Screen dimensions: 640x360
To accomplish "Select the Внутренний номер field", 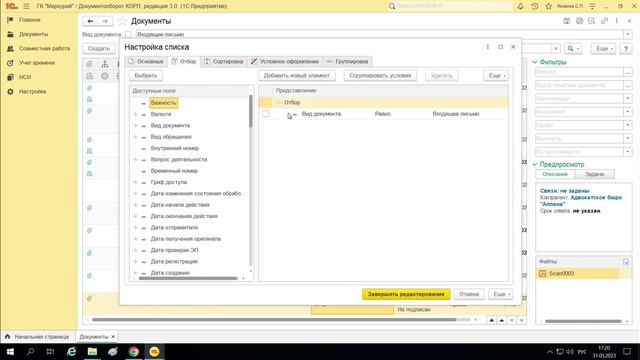I will (x=175, y=148).
